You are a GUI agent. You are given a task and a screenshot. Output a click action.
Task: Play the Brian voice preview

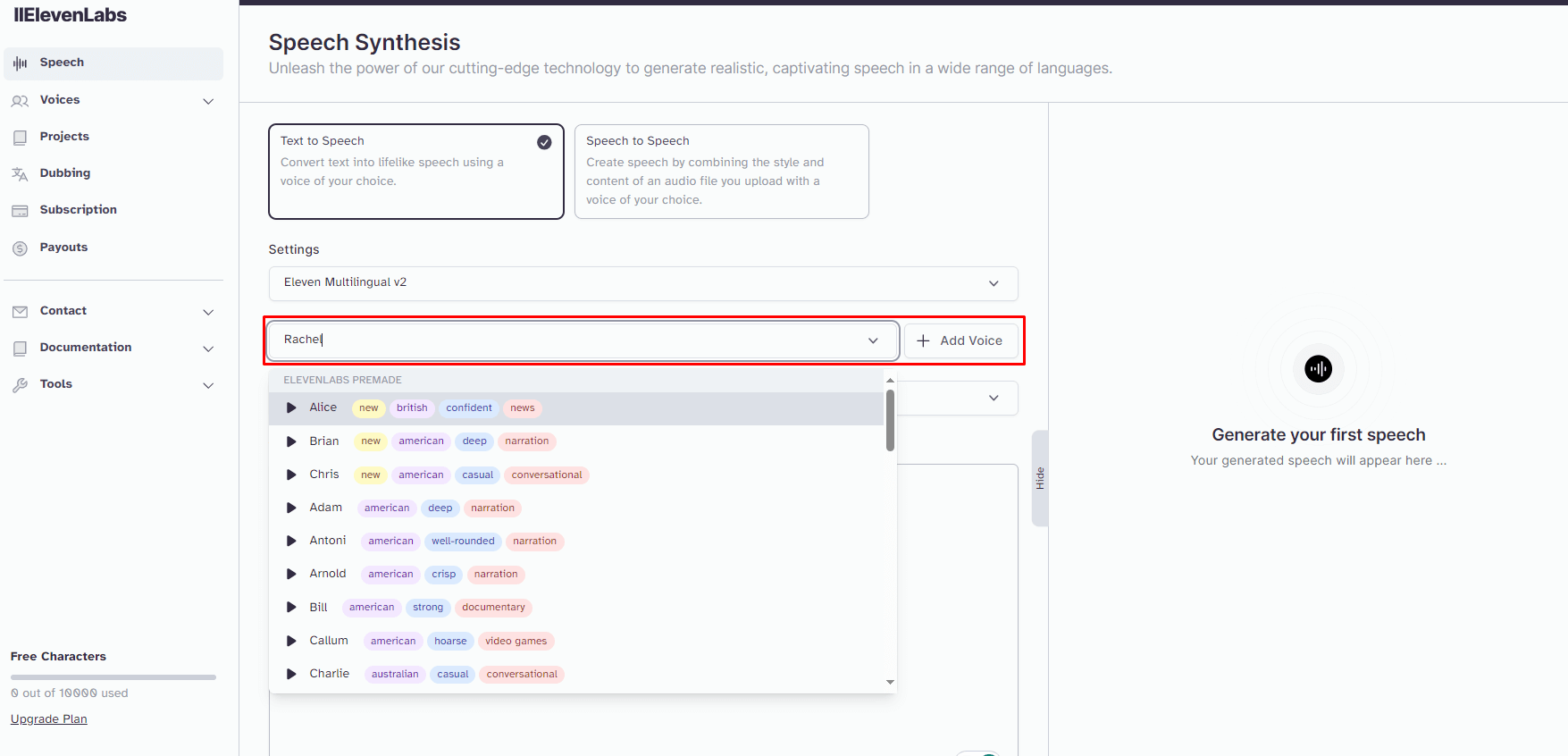coord(291,441)
